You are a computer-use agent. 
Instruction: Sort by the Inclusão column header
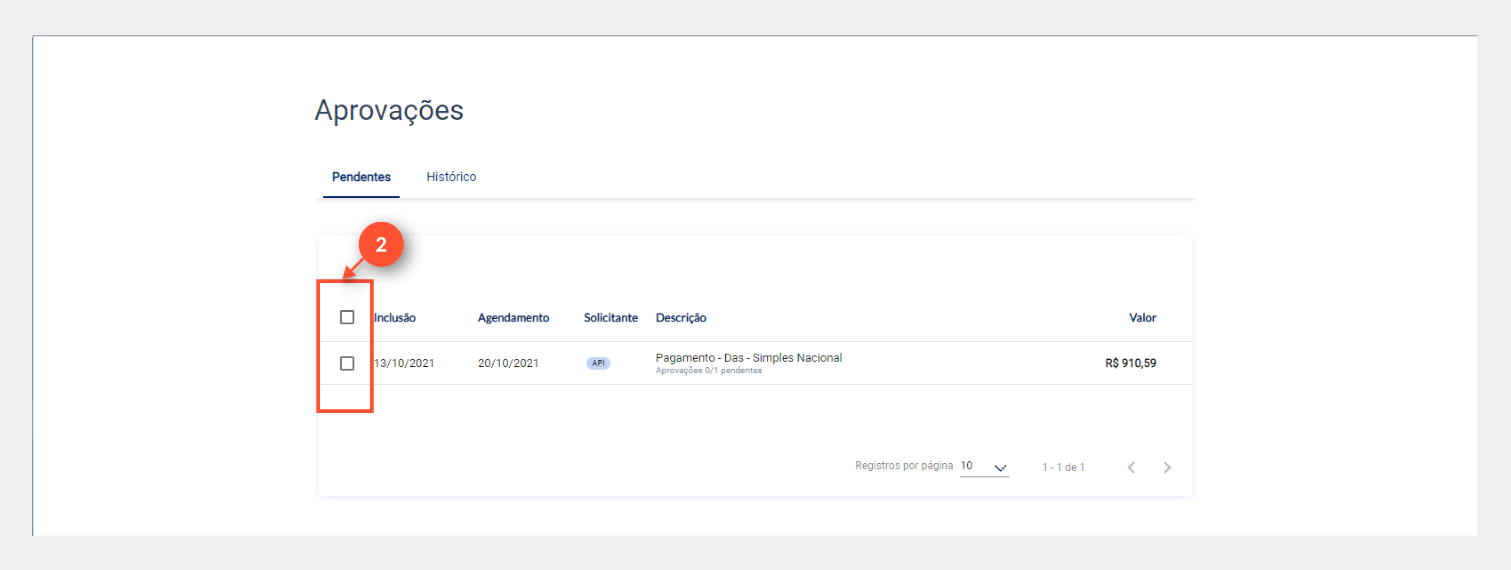(395, 318)
